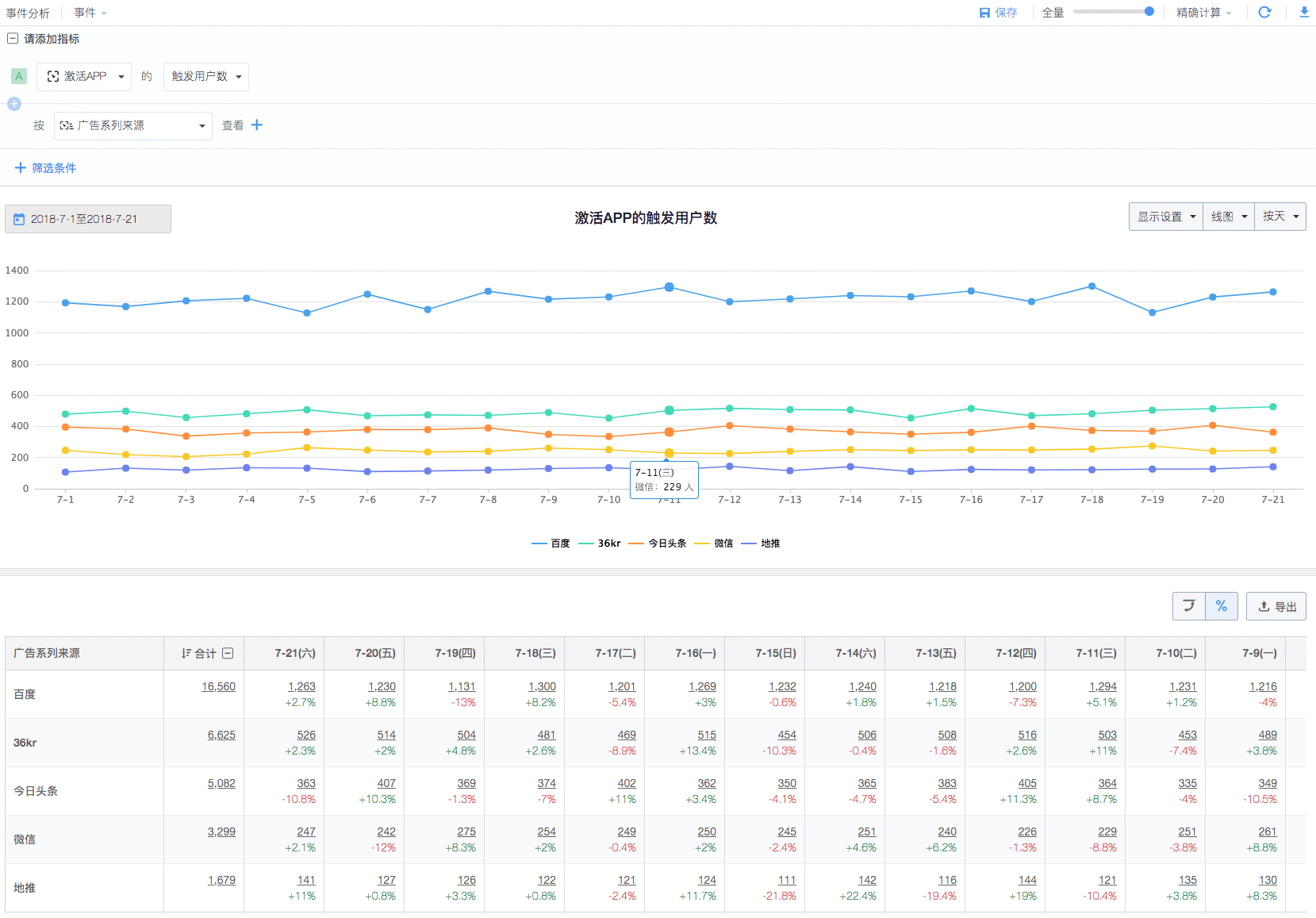This screenshot has height=918, width=1316.
Task: Click the 地推 7-9 value 130
Action: click(x=1268, y=880)
